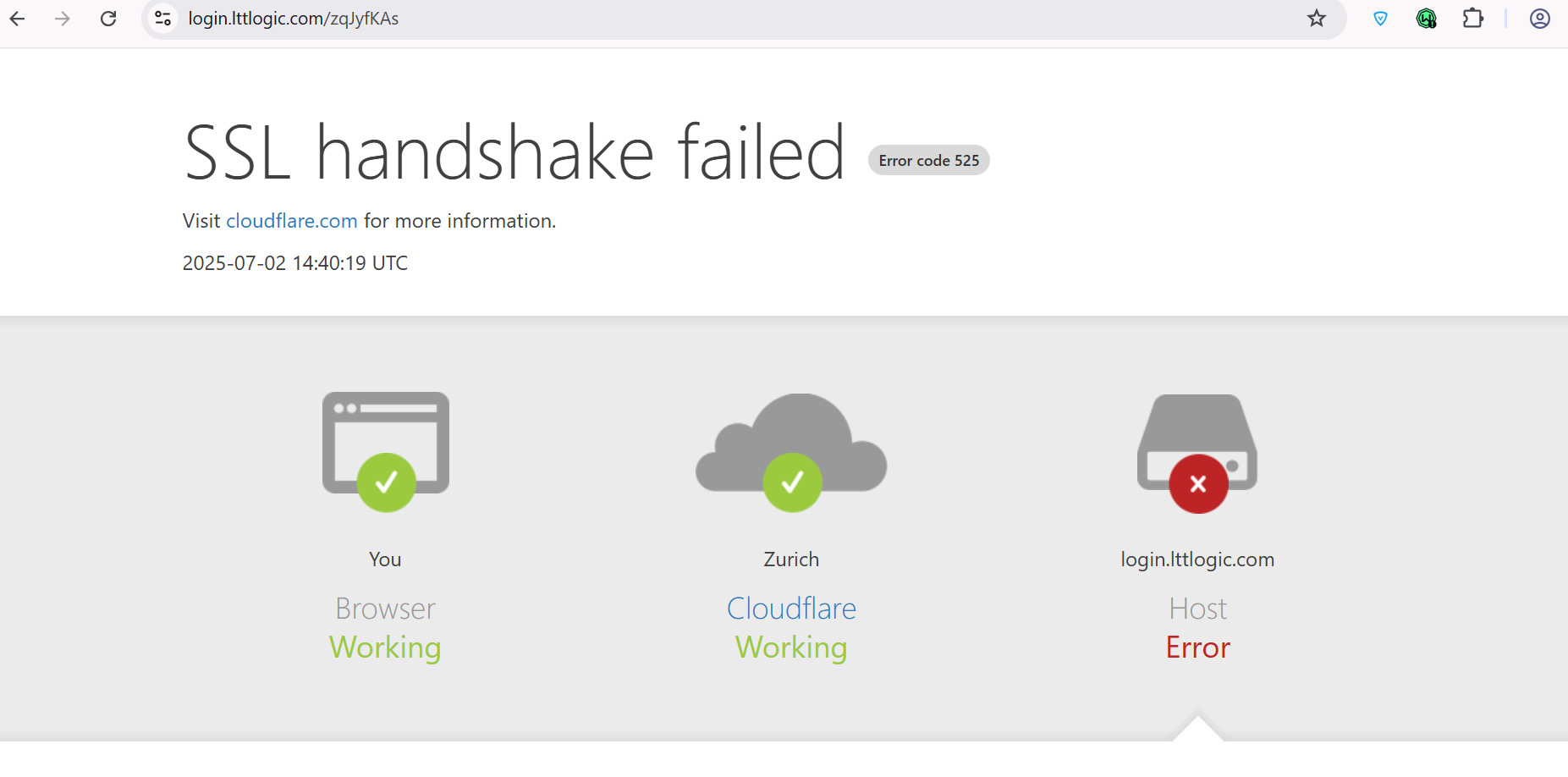Open the Extensions puzzle piece menu
The height and width of the screenshot is (777, 1568).
tap(1473, 19)
